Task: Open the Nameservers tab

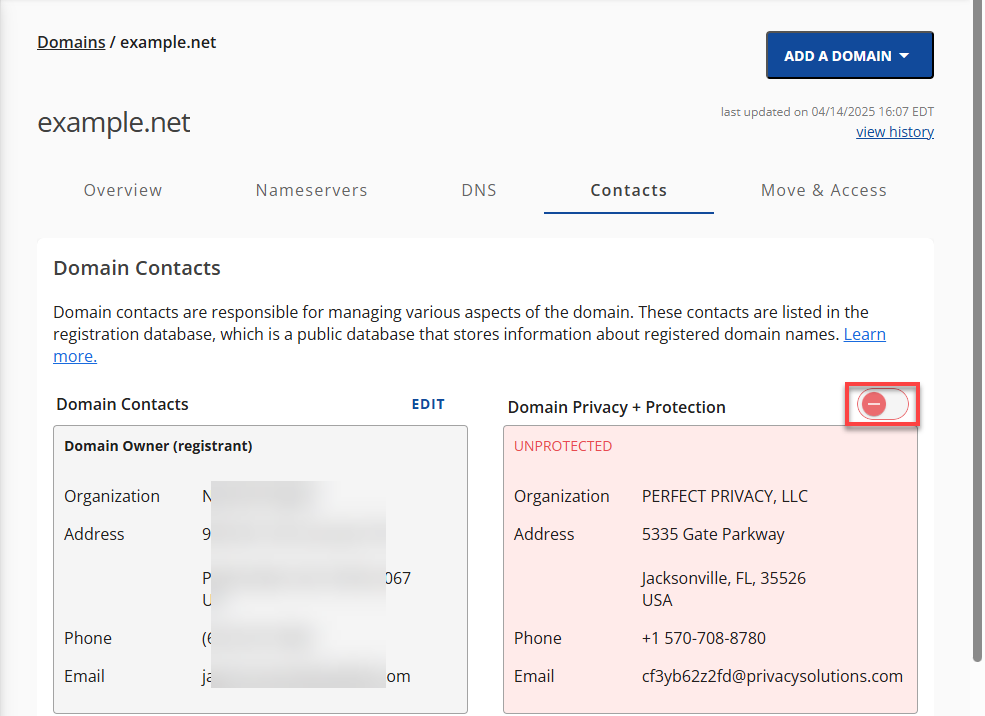Action: click(x=311, y=190)
